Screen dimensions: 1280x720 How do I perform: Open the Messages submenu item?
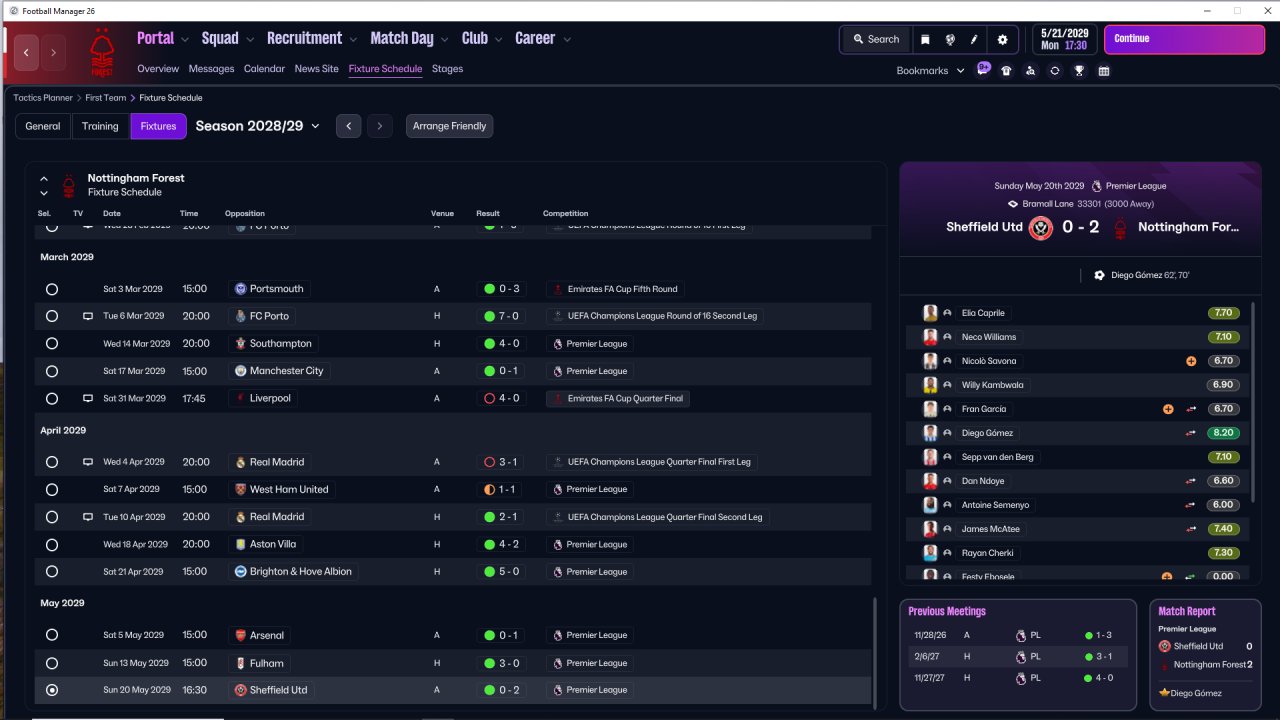tap(211, 69)
